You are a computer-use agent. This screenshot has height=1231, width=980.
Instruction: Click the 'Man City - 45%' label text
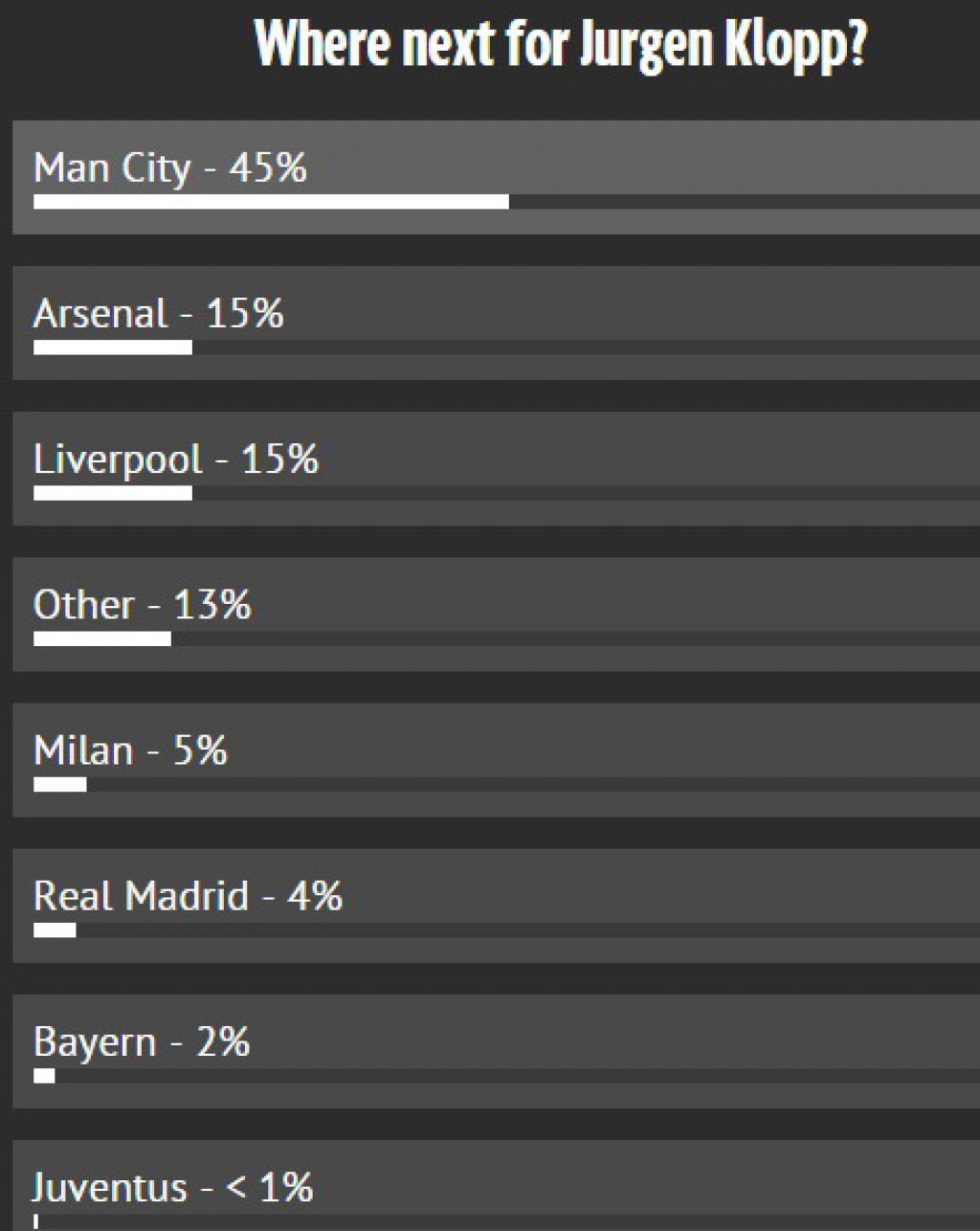pos(170,168)
